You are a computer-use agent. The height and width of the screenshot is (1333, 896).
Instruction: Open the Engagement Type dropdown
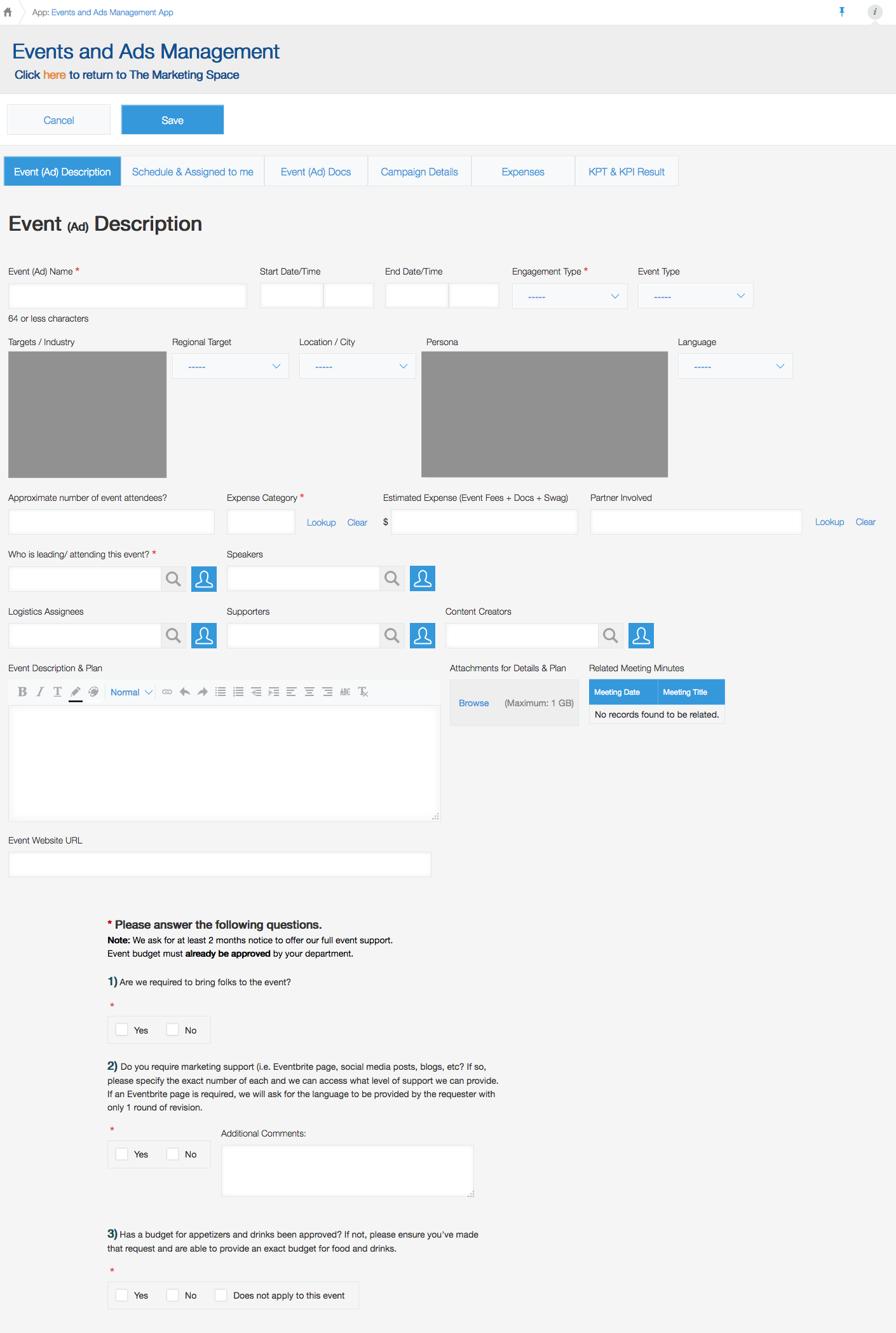pyautogui.click(x=569, y=296)
